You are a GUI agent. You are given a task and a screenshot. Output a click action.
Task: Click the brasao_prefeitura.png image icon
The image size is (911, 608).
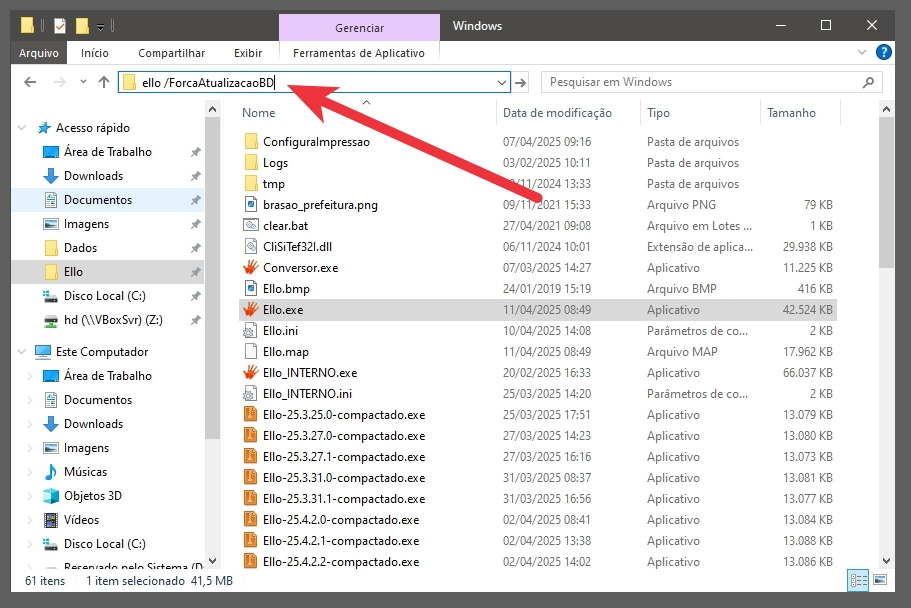[x=250, y=205]
